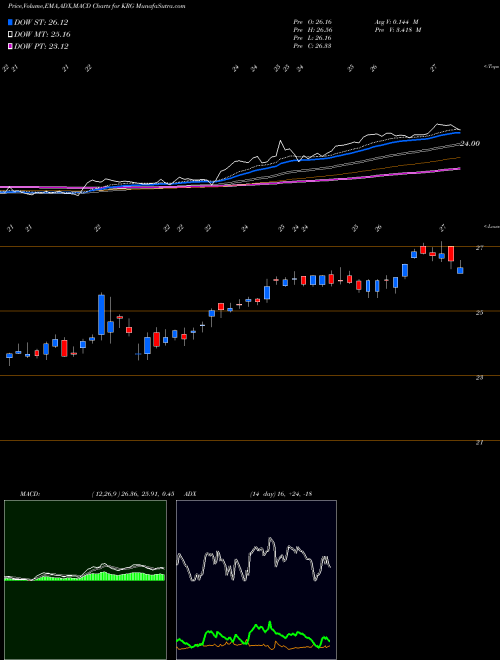The width and height of the screenshot is (500, 660).
Task: Select the 'DOW MT: 25.16' legend text
Action: pos(42,35)
